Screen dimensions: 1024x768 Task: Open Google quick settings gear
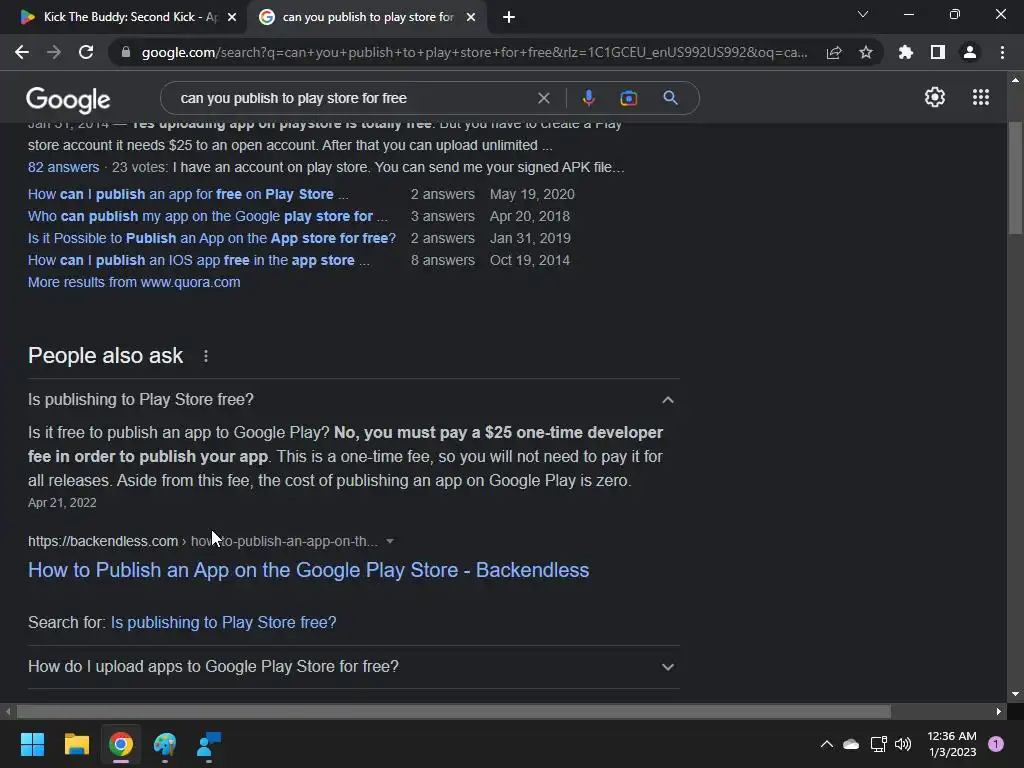tap(935, 97)
